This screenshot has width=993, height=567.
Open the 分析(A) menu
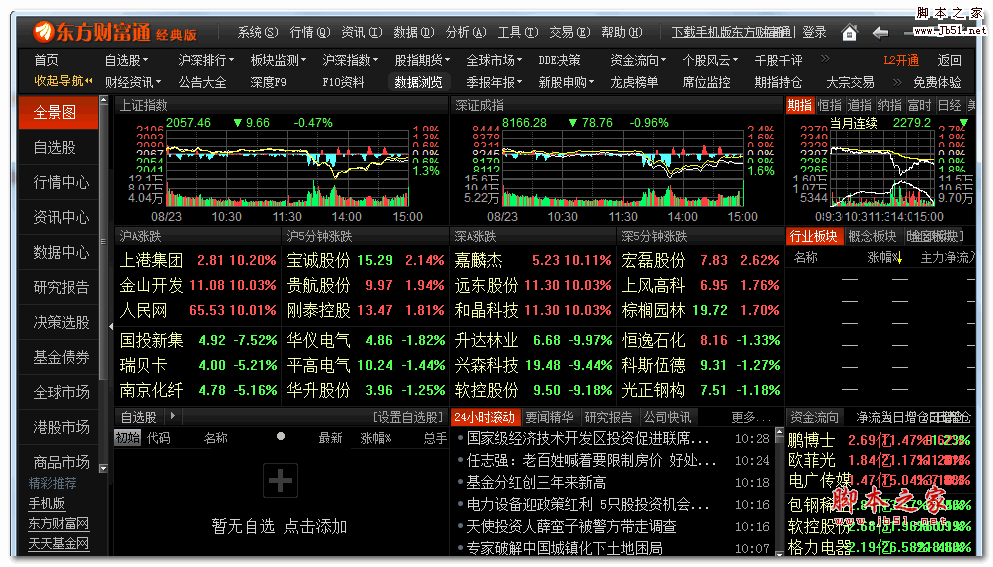[x=465, y=32]
